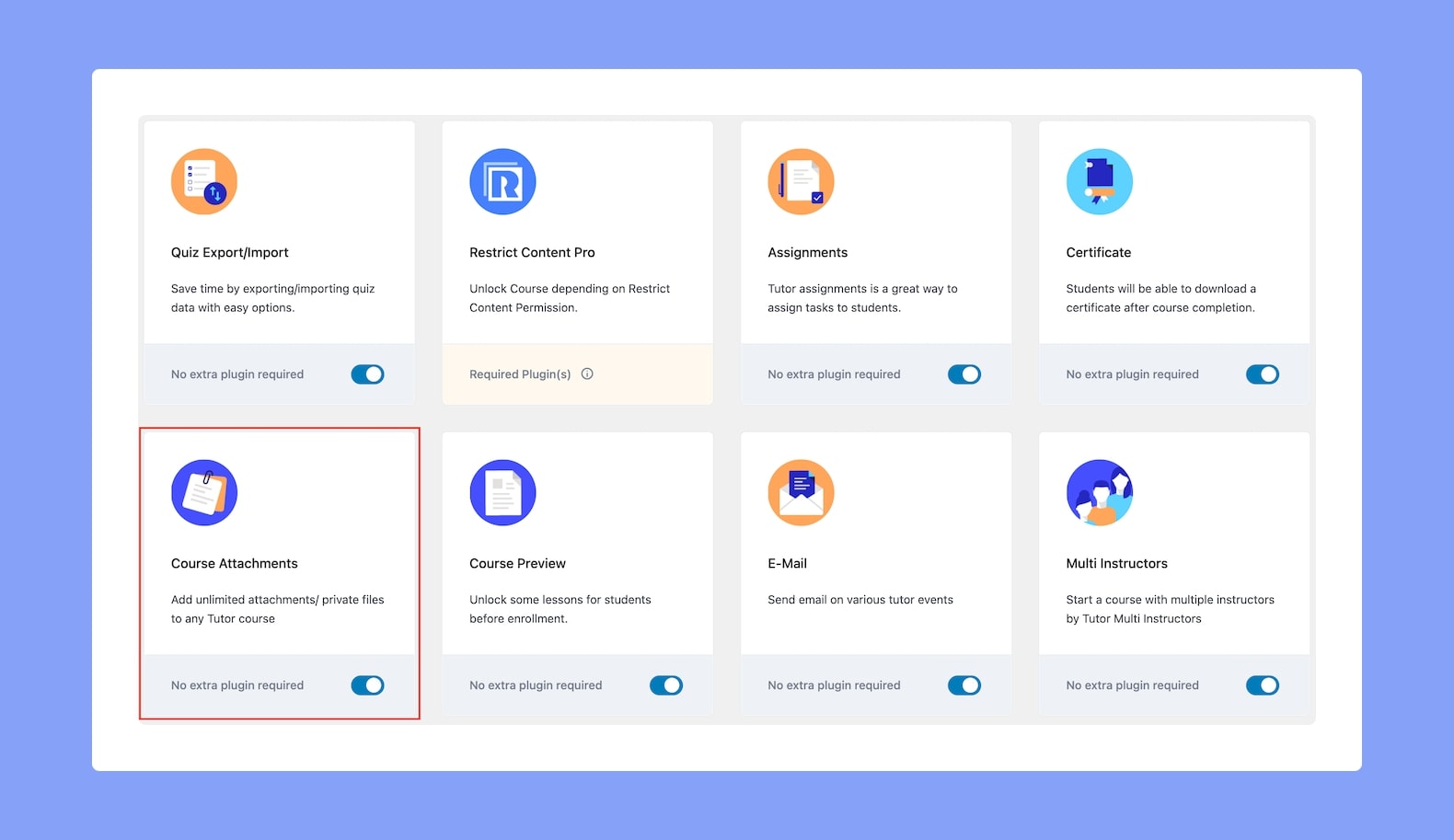Click the Required Plugin(s) label
The height and width of the screenshot is (840, 1454).
point(520,374)
